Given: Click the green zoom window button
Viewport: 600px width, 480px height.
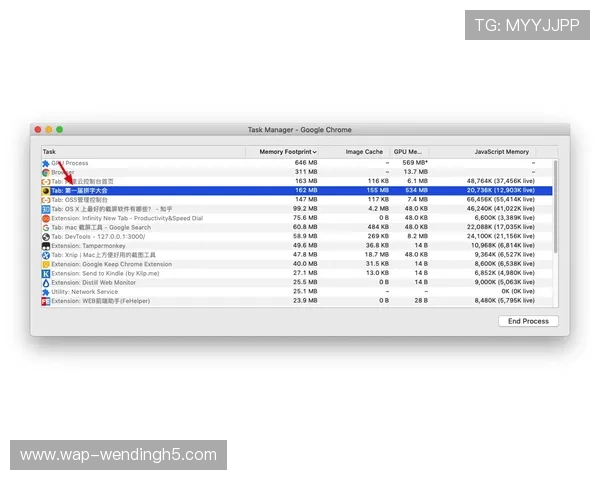Looking at the screenshot, I should (59, 130).
